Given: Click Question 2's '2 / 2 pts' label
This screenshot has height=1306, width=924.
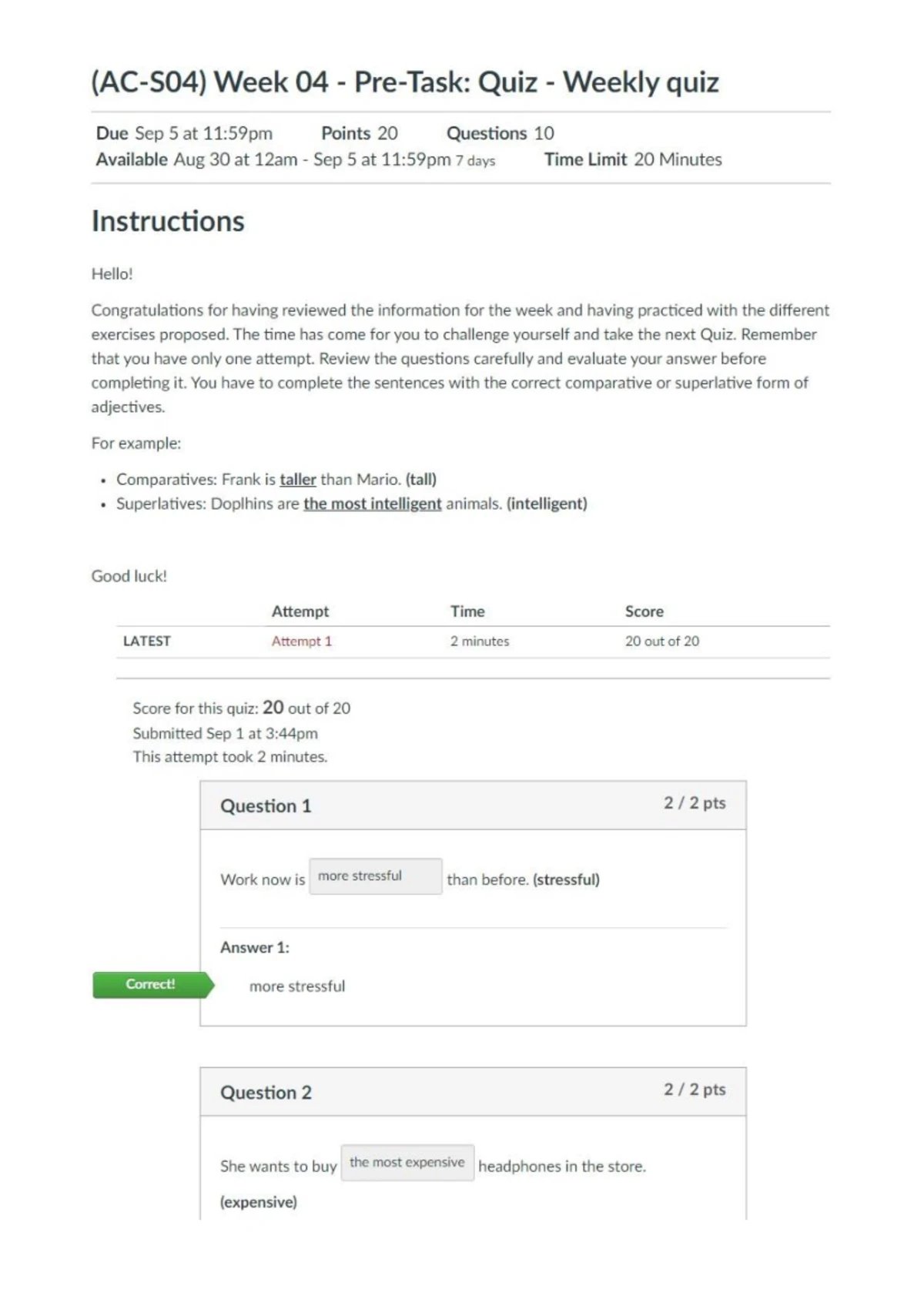Looking at the screenshot, I should [695, 1089].
